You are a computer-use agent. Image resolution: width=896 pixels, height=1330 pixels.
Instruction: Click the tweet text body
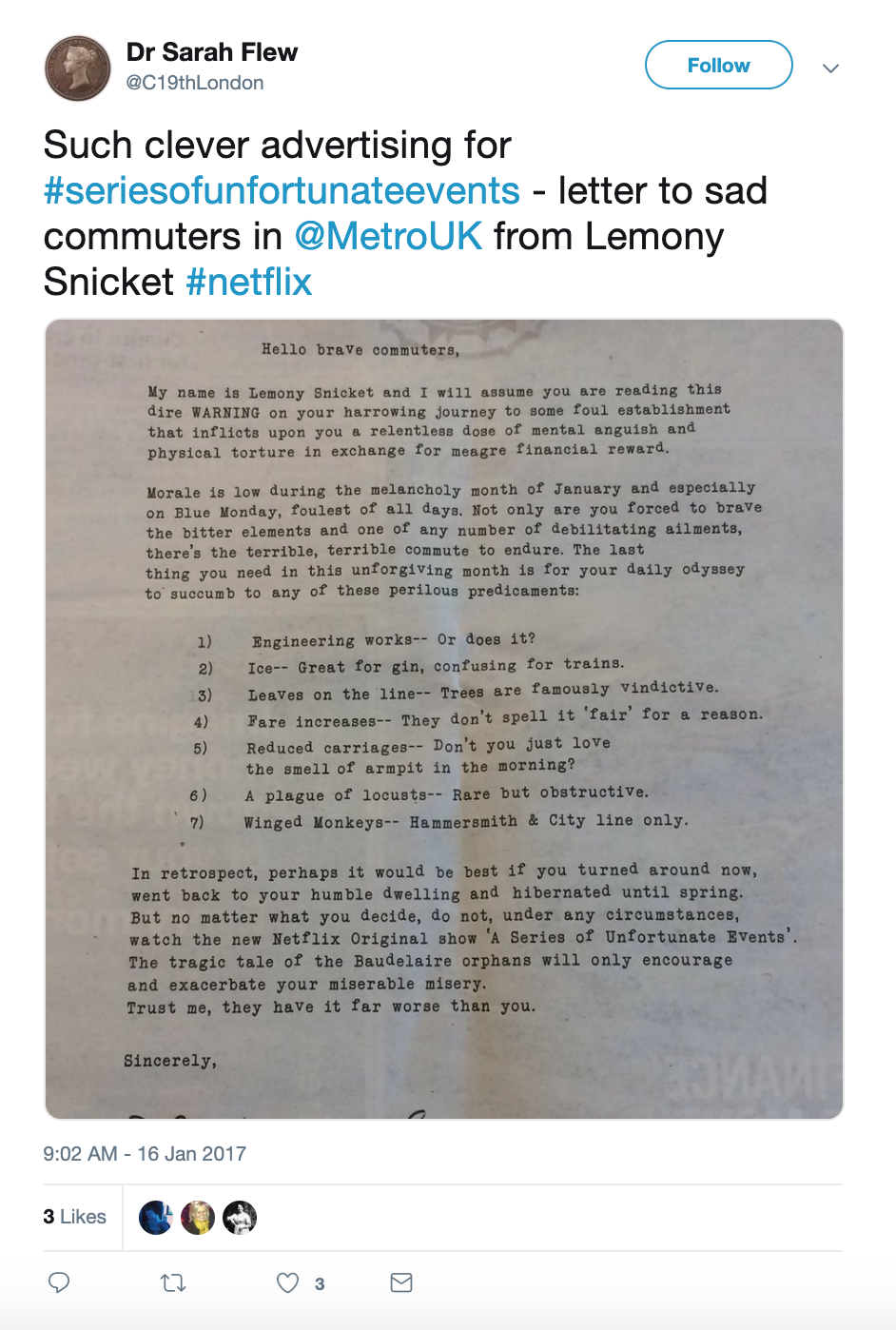[405, 213]
